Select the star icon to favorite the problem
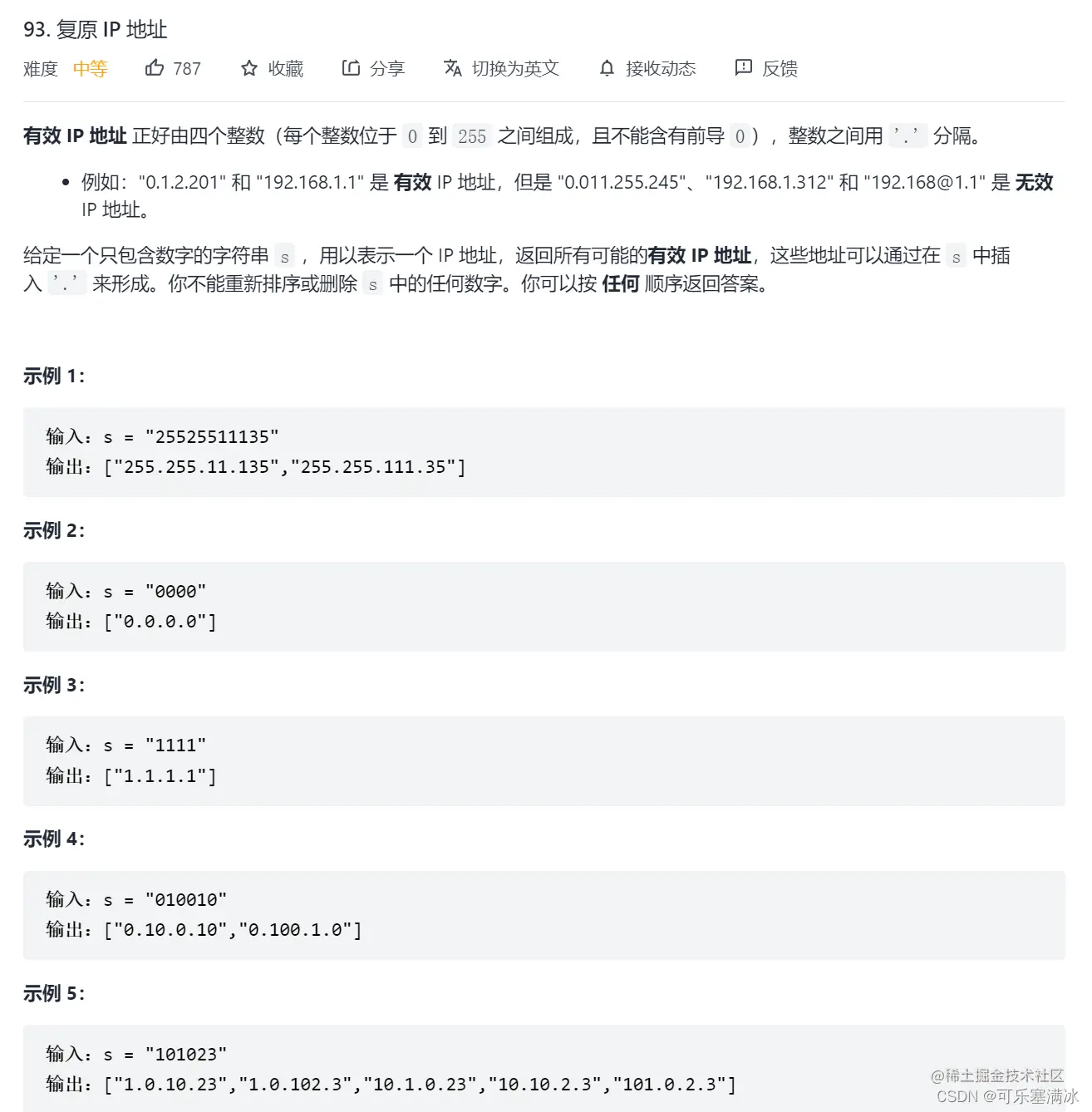 [x=248, y=68]
